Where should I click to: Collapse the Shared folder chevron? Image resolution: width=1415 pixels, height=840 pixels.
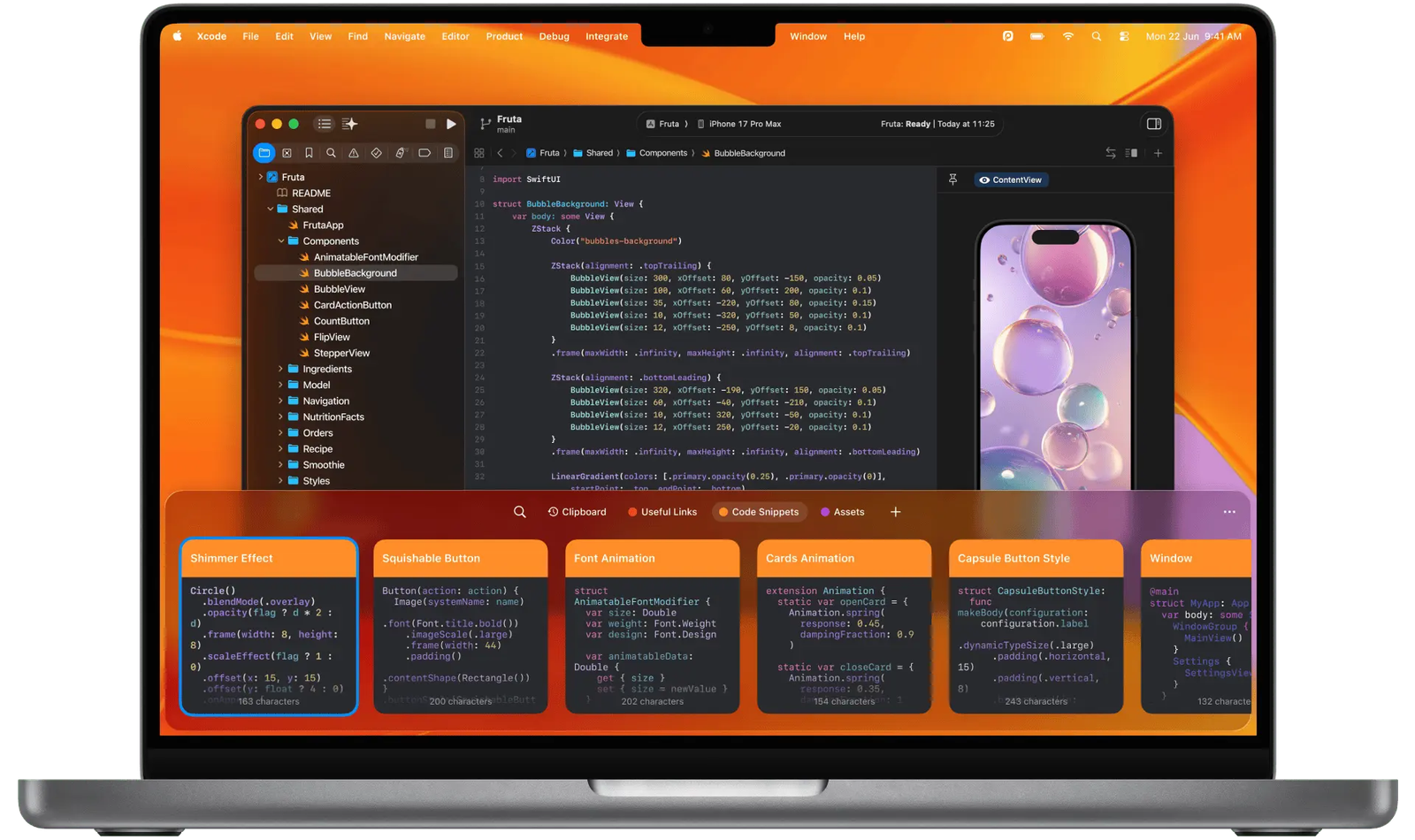(271, 210)
